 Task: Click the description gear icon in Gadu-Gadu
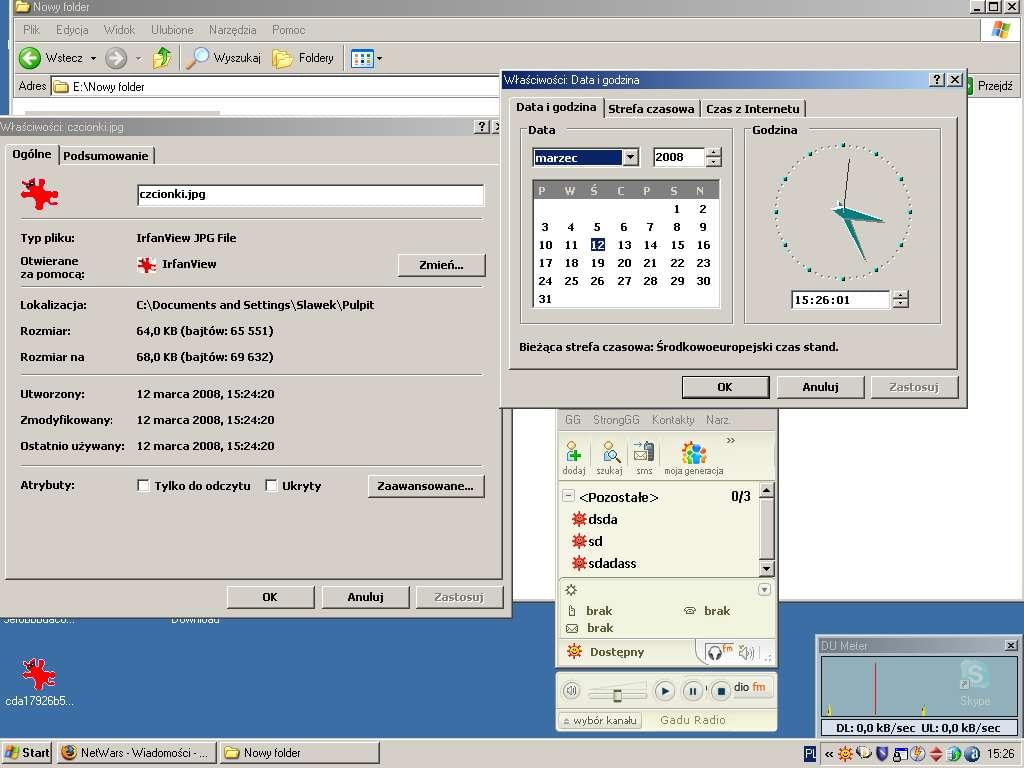click(571, 590)
